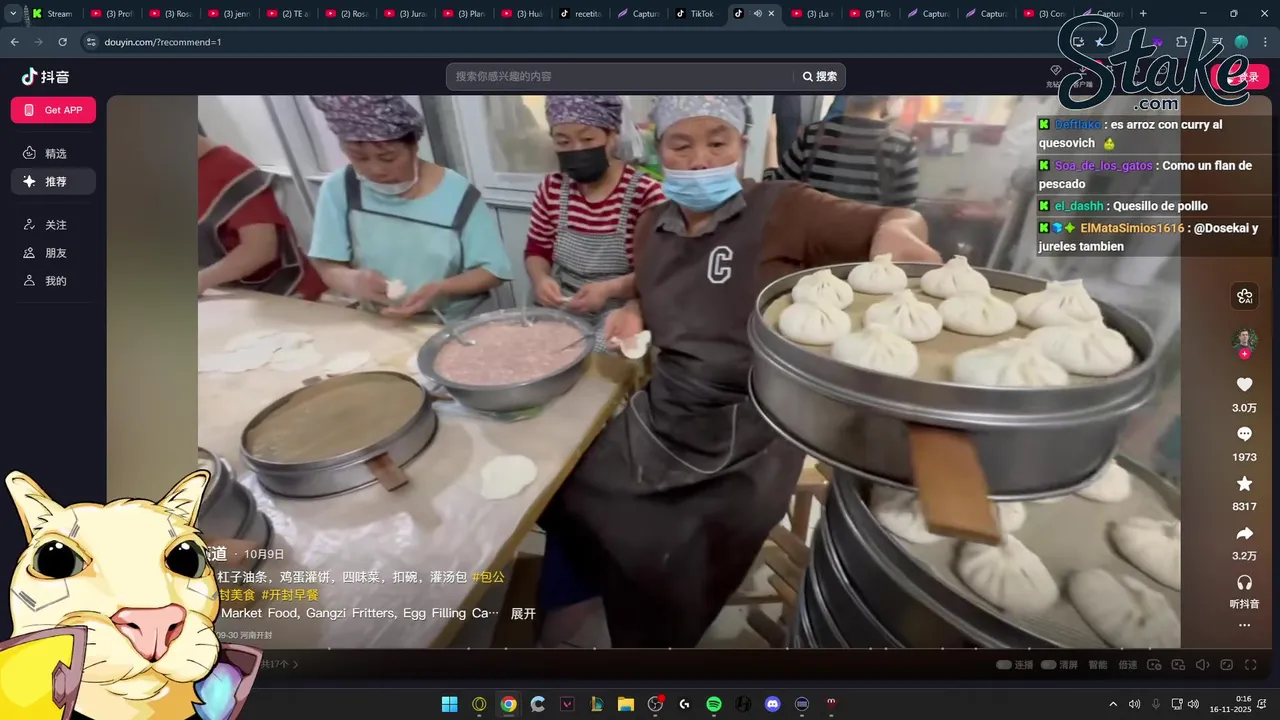
Task: Click chat username el_dashh
Action: tap(1079, 206)
